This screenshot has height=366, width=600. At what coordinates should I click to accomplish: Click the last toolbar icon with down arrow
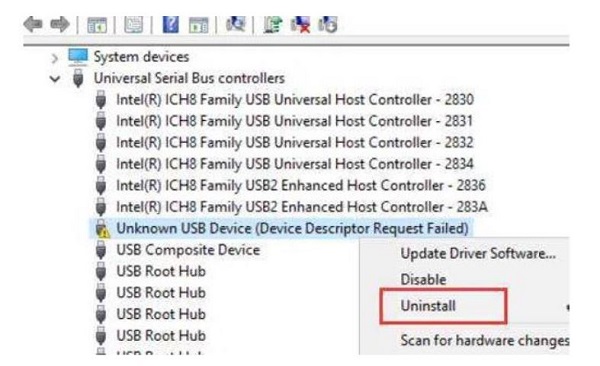pos(328,25)
